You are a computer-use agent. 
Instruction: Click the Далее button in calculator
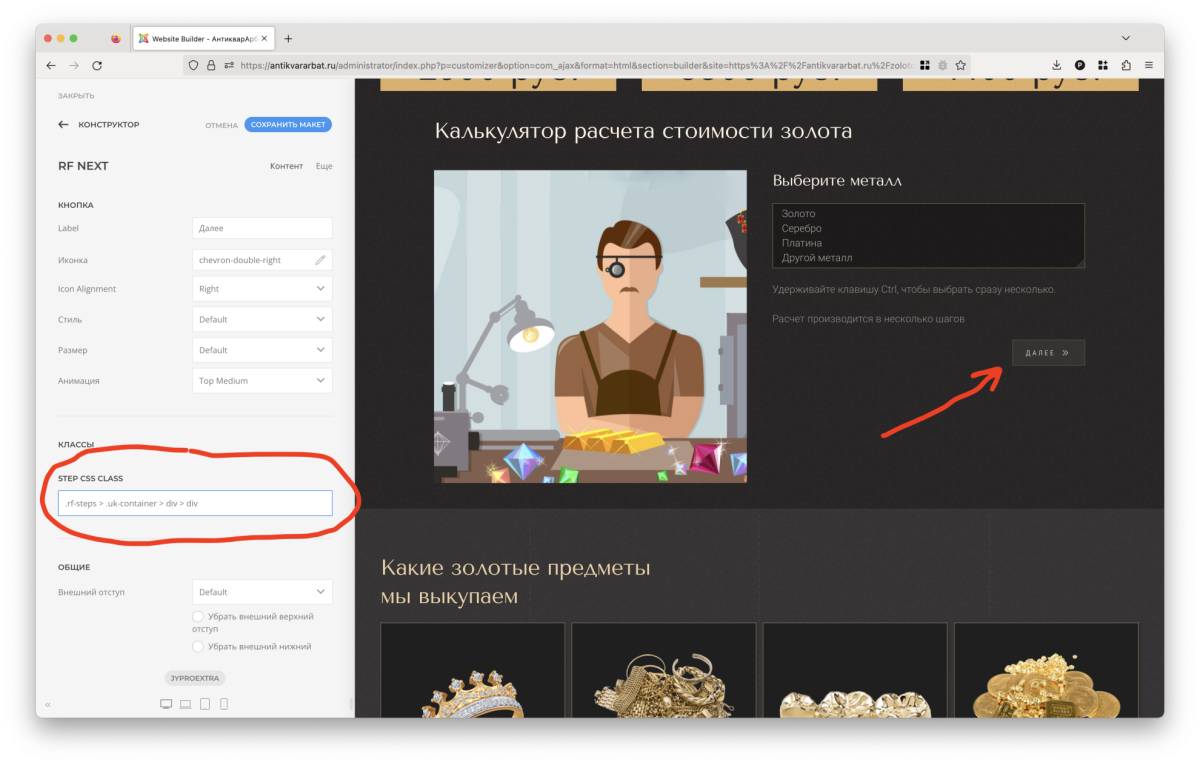[x=1048, y=353]
